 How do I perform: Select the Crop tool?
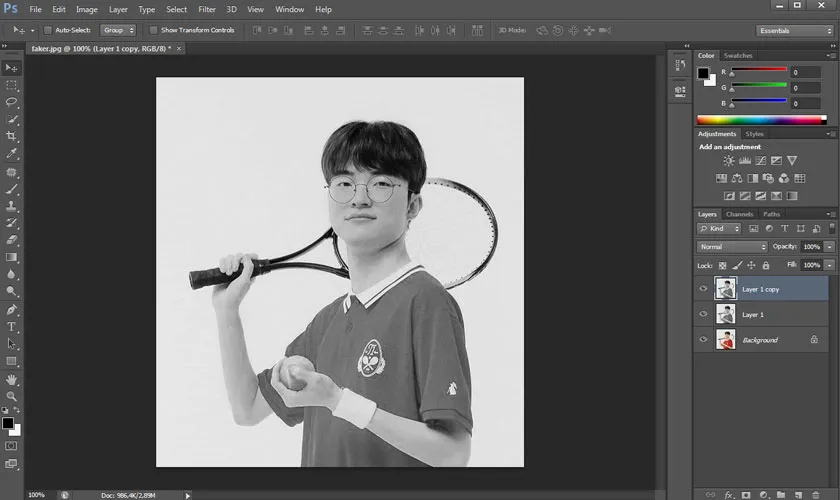[x=11, y=136]
